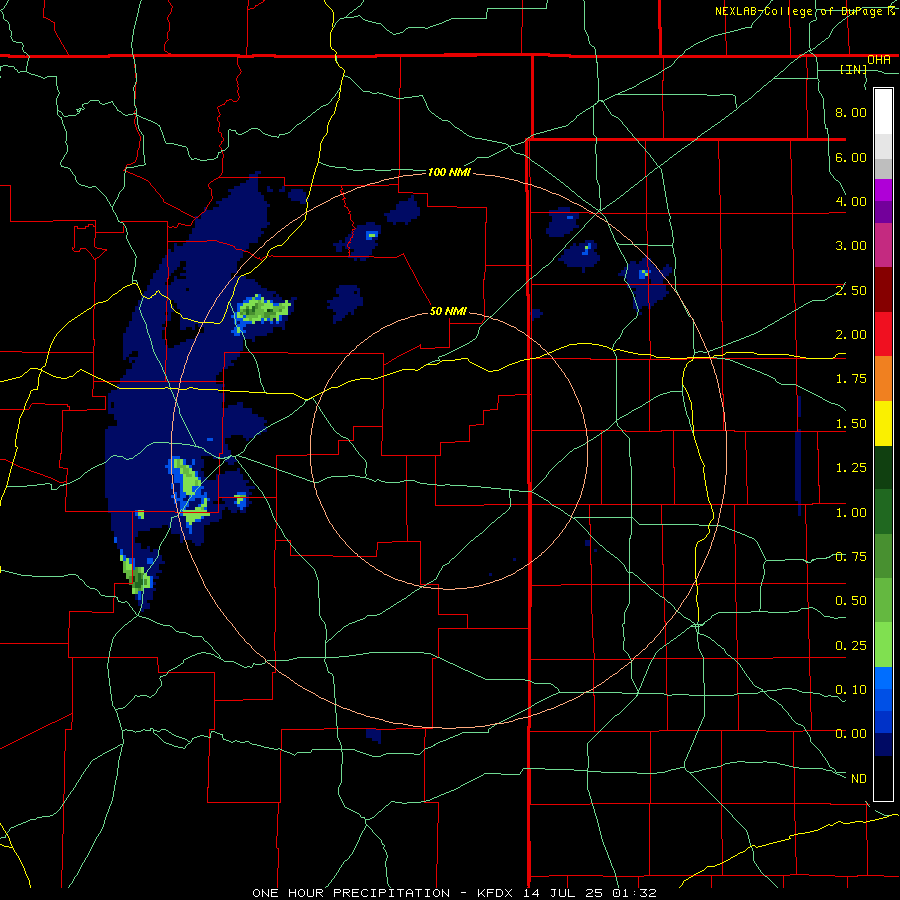The width and height of the screenshot is (900, 900).
Task: Click the 0.10 legend value
Action: [x=851, y=690]
